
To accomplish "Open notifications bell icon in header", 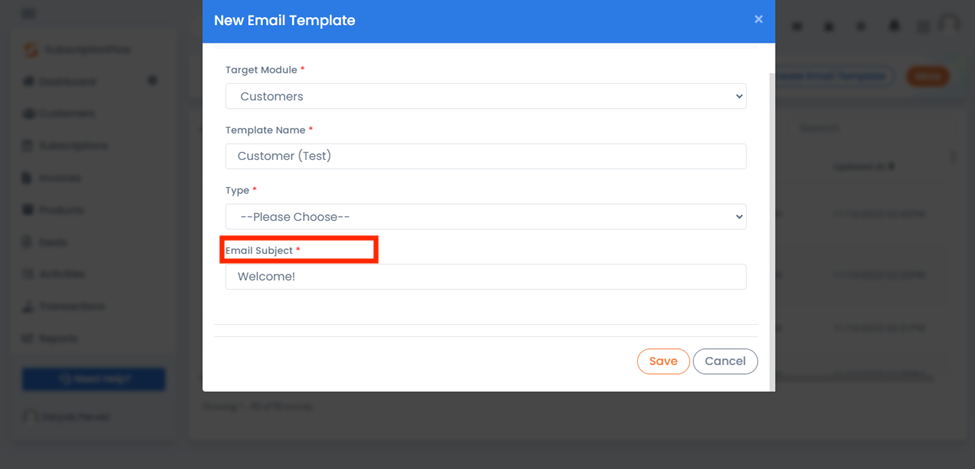I will coord(895,26).
